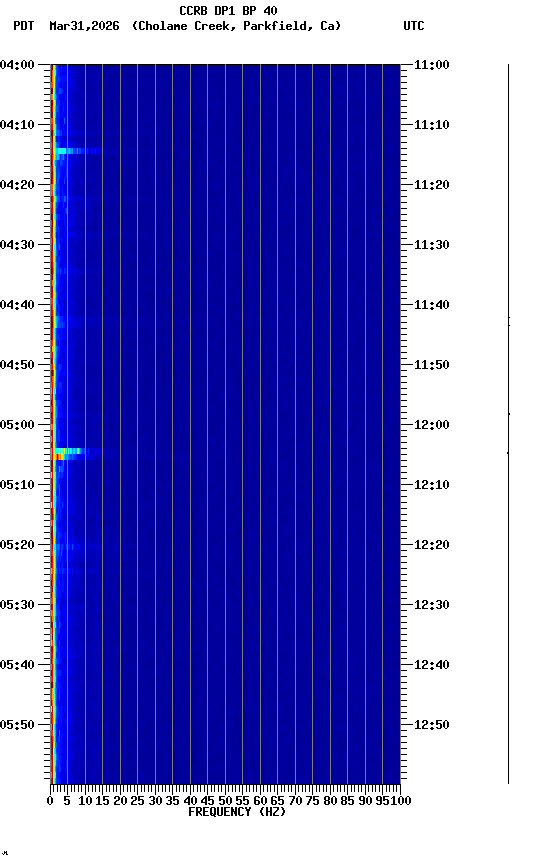552x864 pixels.
Task: Click the frequency axis label 70
Action: point(295,801)
